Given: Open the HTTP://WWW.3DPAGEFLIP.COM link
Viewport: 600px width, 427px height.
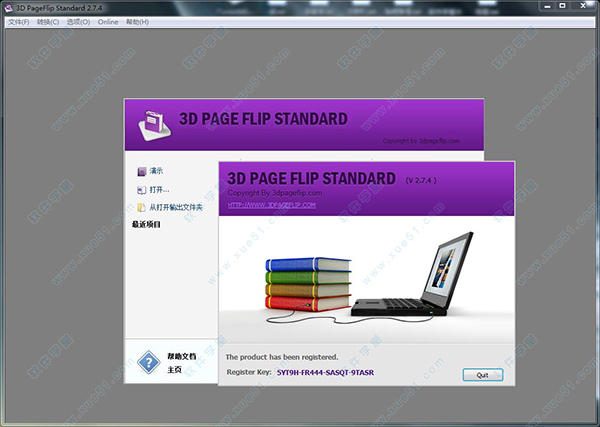Looking at the screenshot, I should [x=272, y=205].
